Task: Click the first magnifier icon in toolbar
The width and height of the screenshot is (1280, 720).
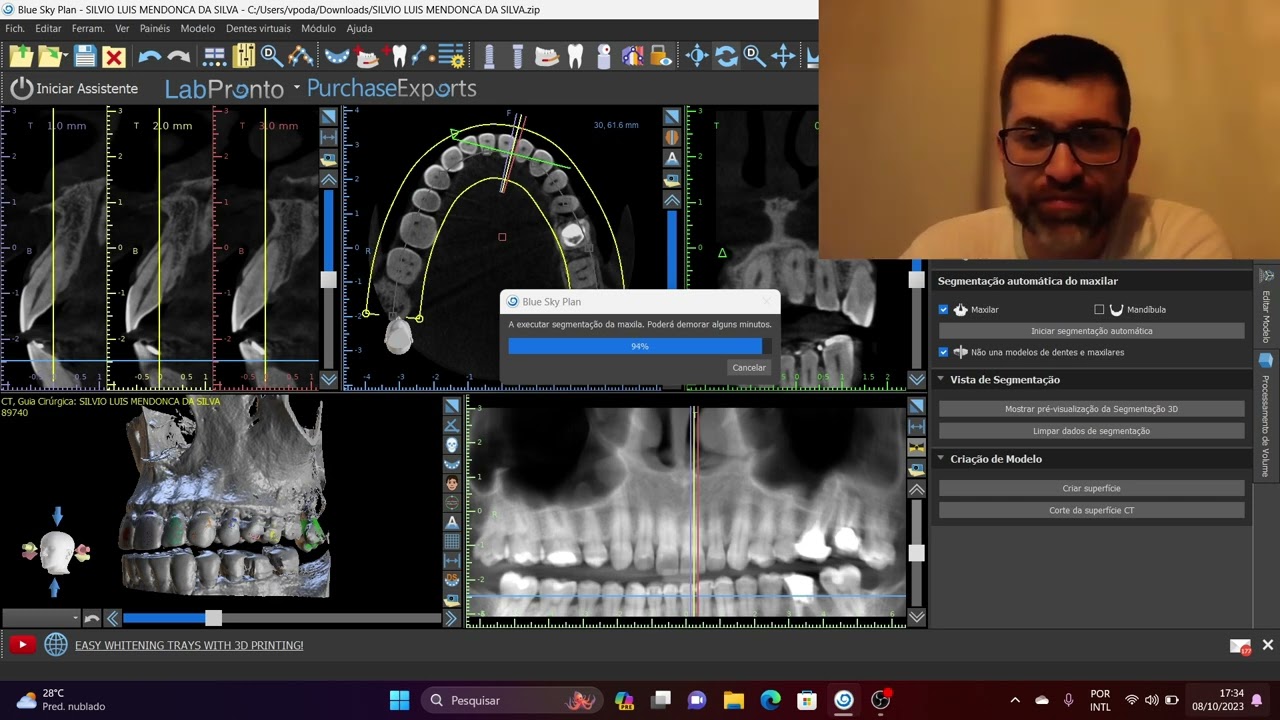Action: [x=271, y=56]
